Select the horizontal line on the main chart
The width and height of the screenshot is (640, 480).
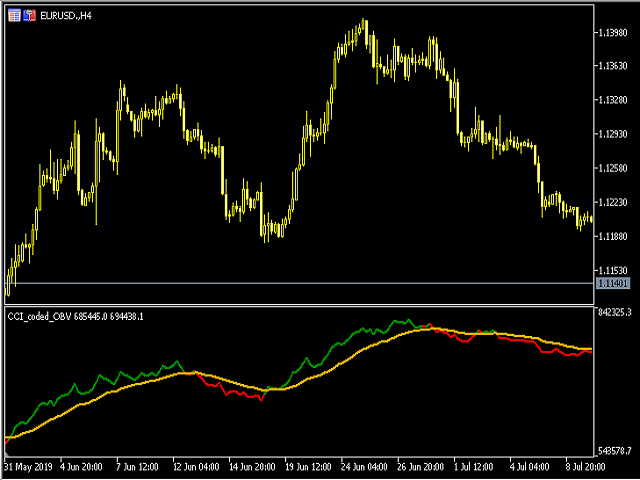(300, 284)
